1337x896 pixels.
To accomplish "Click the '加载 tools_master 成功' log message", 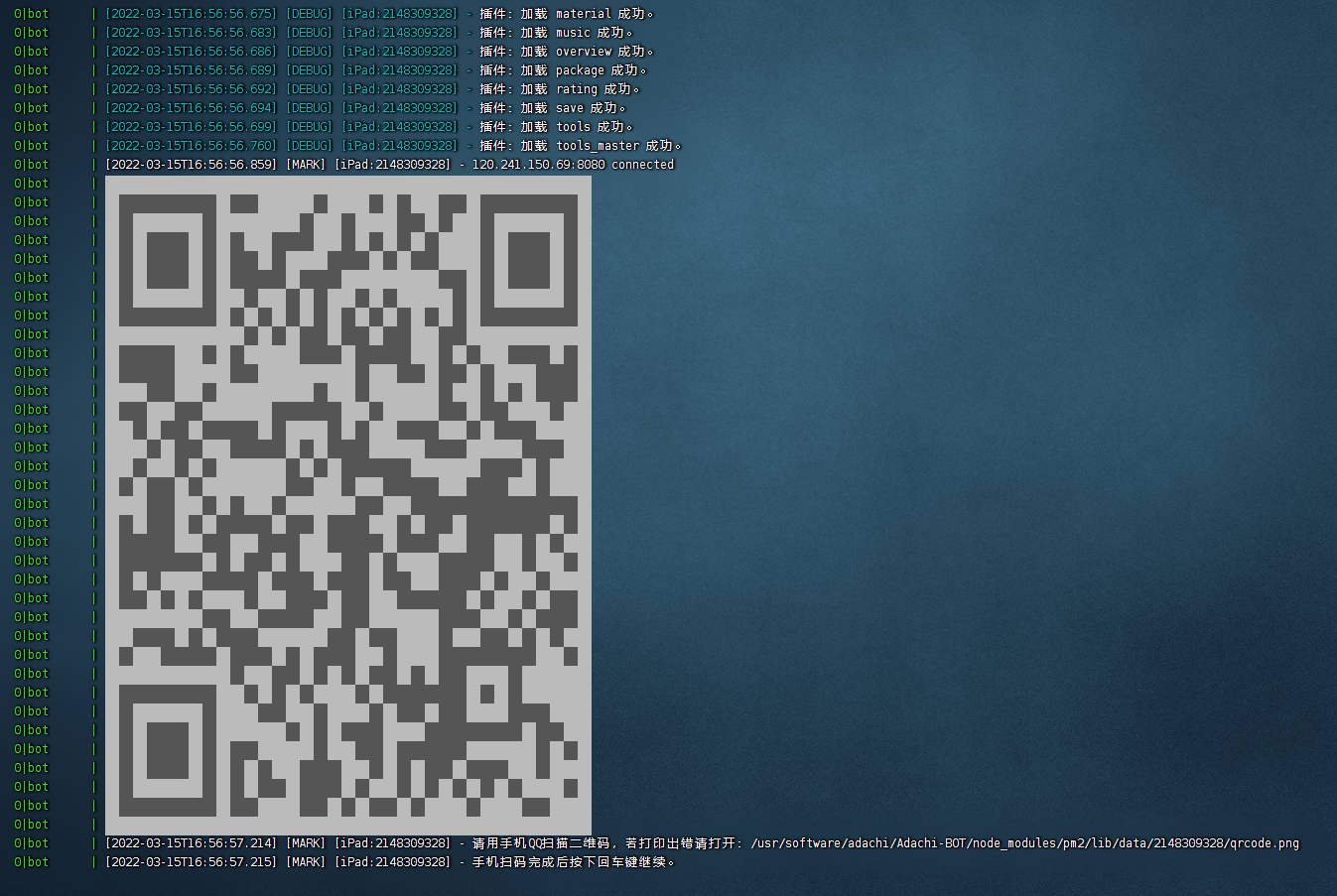I will 601,146.
